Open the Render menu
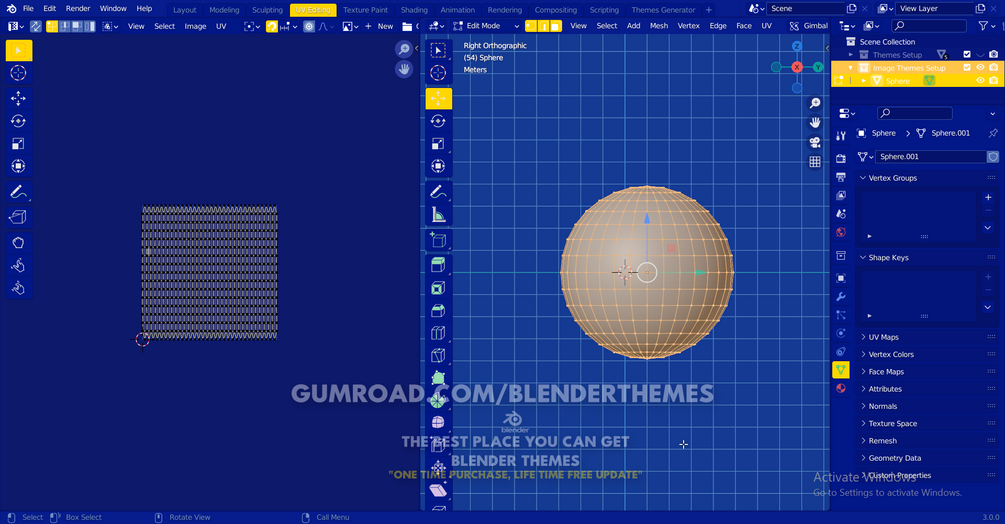1005x524 pixels. tap(78, 8)
